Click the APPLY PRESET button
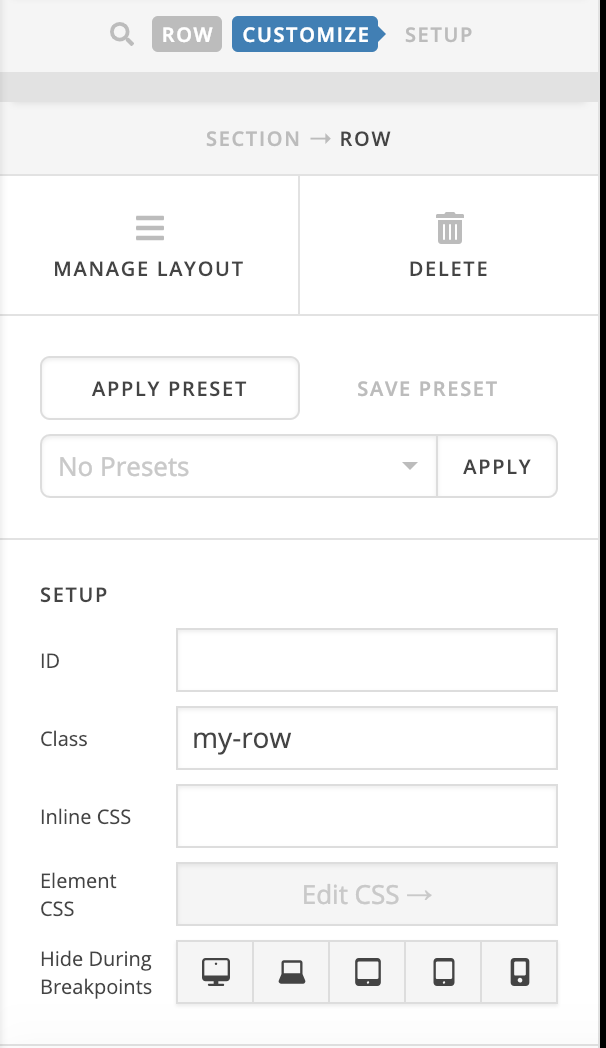The height and width of the screenshot is (1048, 606). click(x=170, y=388)
